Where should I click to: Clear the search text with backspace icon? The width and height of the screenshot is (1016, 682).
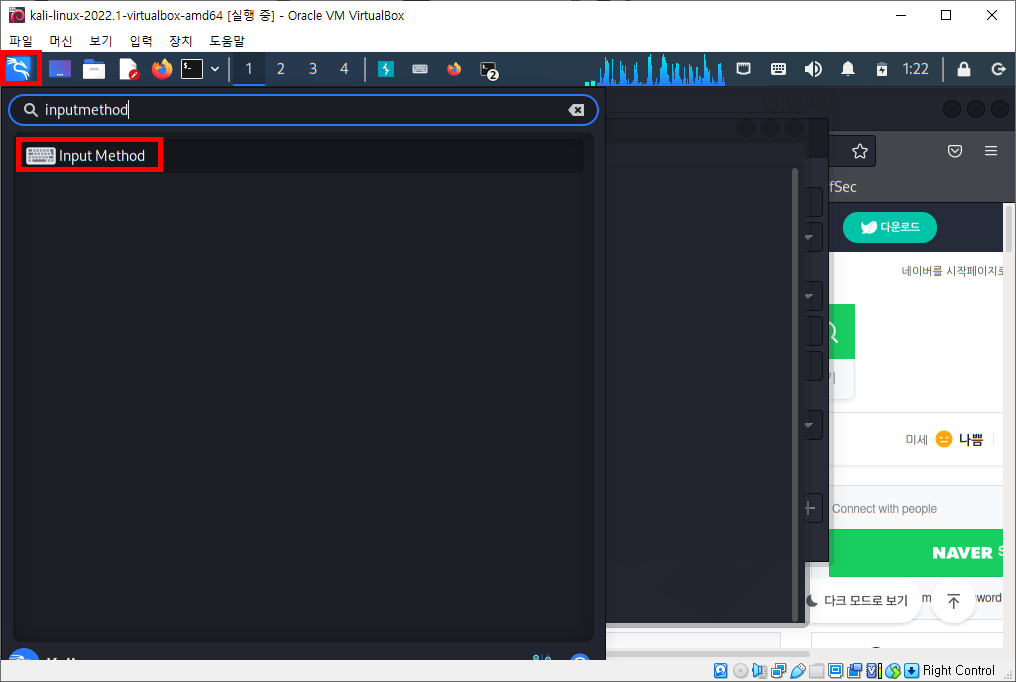(576, 110)
